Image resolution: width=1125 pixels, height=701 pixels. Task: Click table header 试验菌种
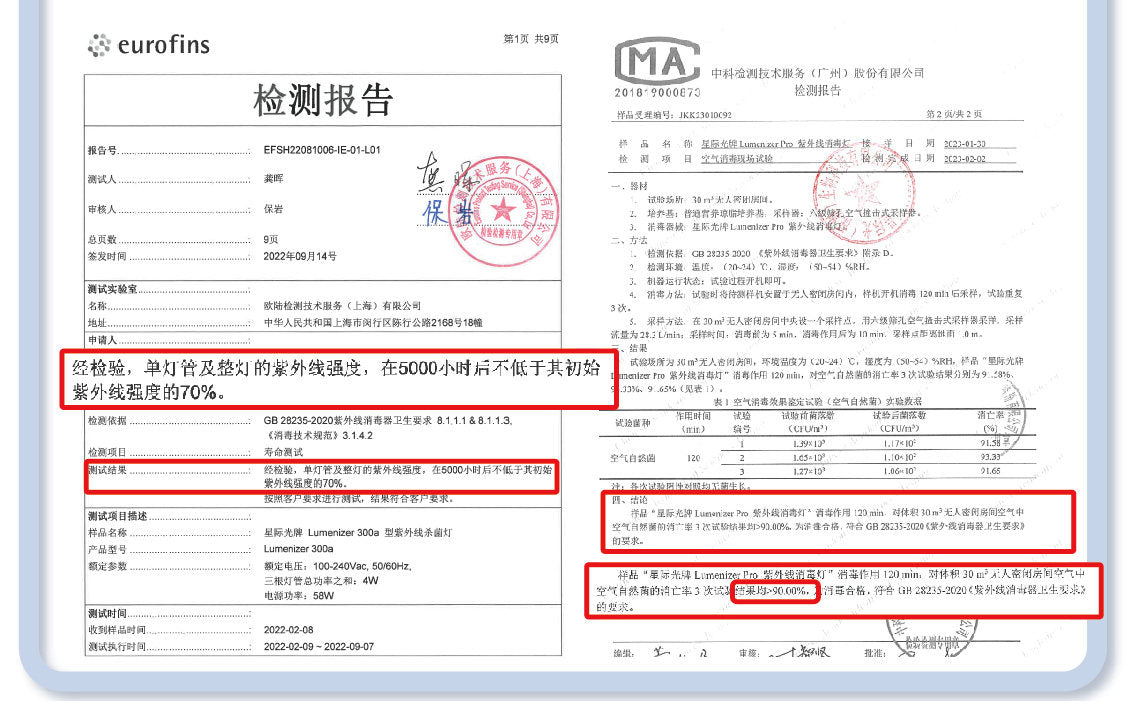click(633, 423)
